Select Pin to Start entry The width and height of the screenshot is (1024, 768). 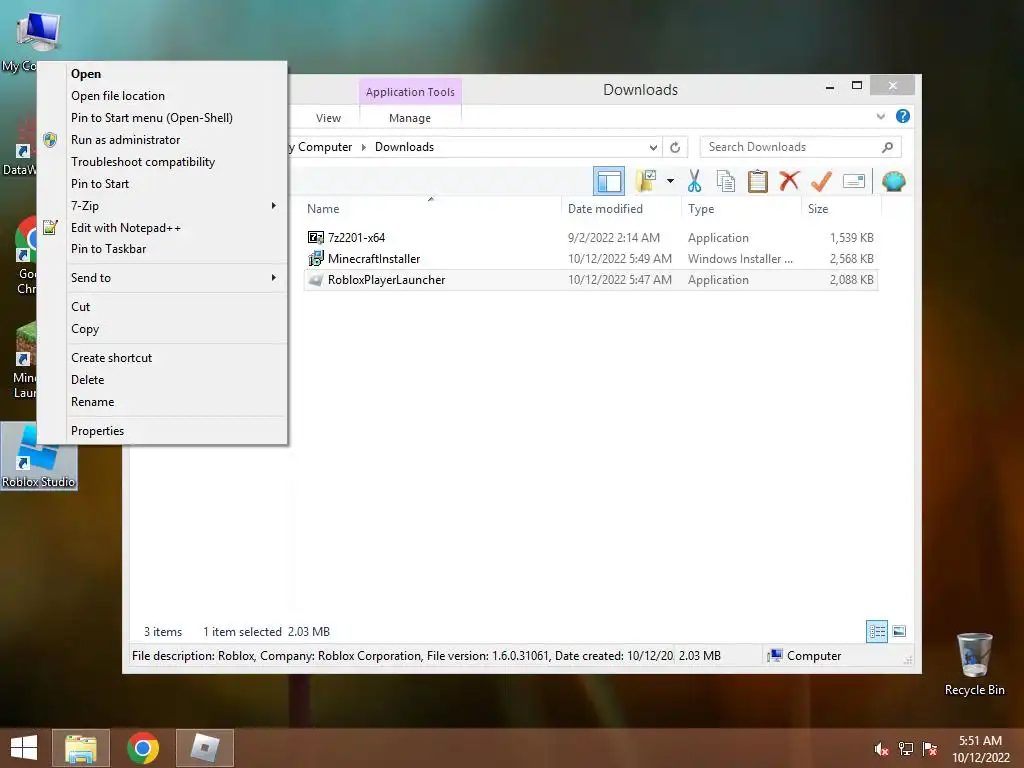(163, 184)
